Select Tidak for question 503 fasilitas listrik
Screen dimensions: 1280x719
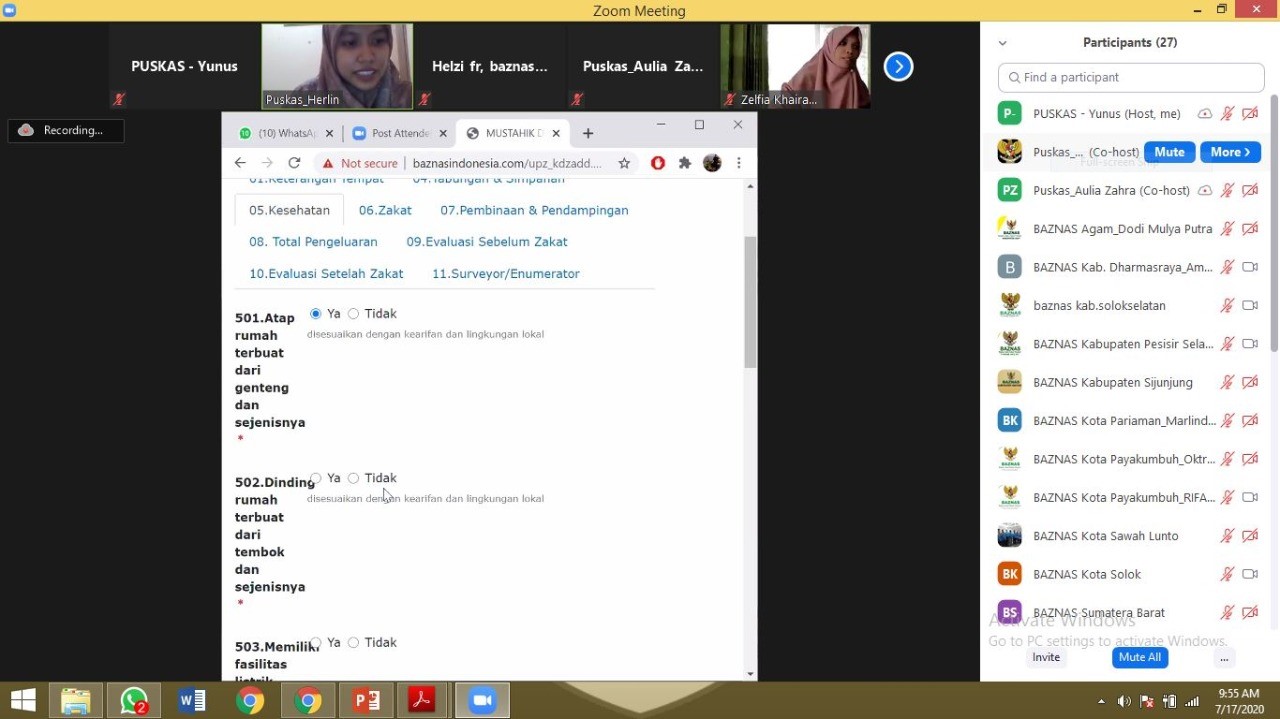pos(354,643)
